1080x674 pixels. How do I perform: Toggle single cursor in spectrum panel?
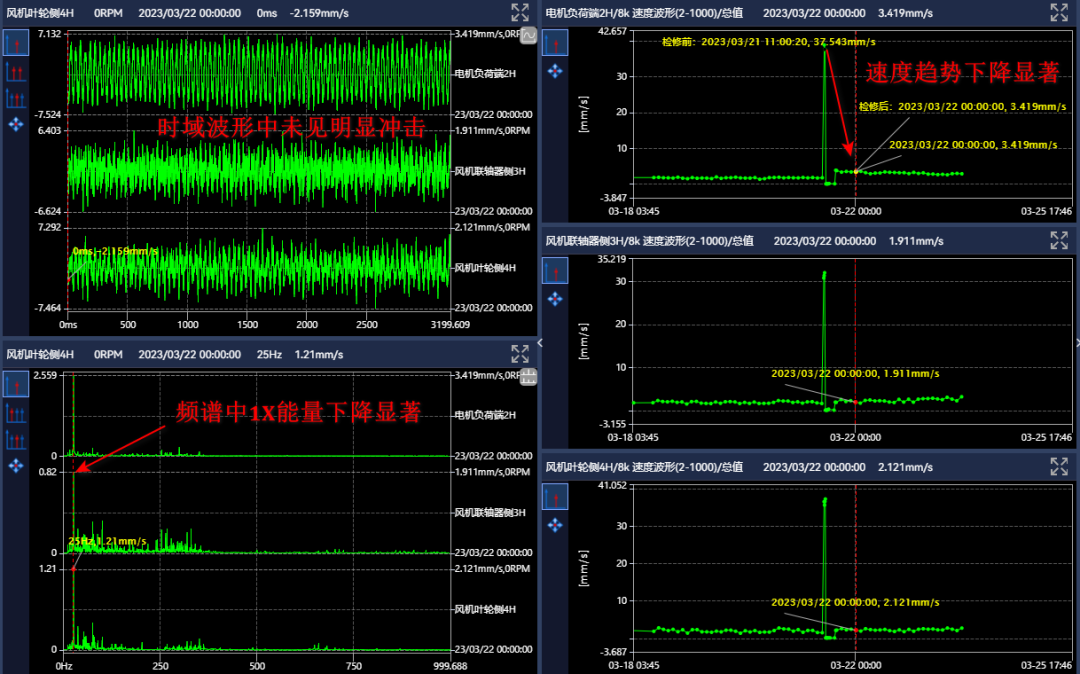(x=16, y=384)
